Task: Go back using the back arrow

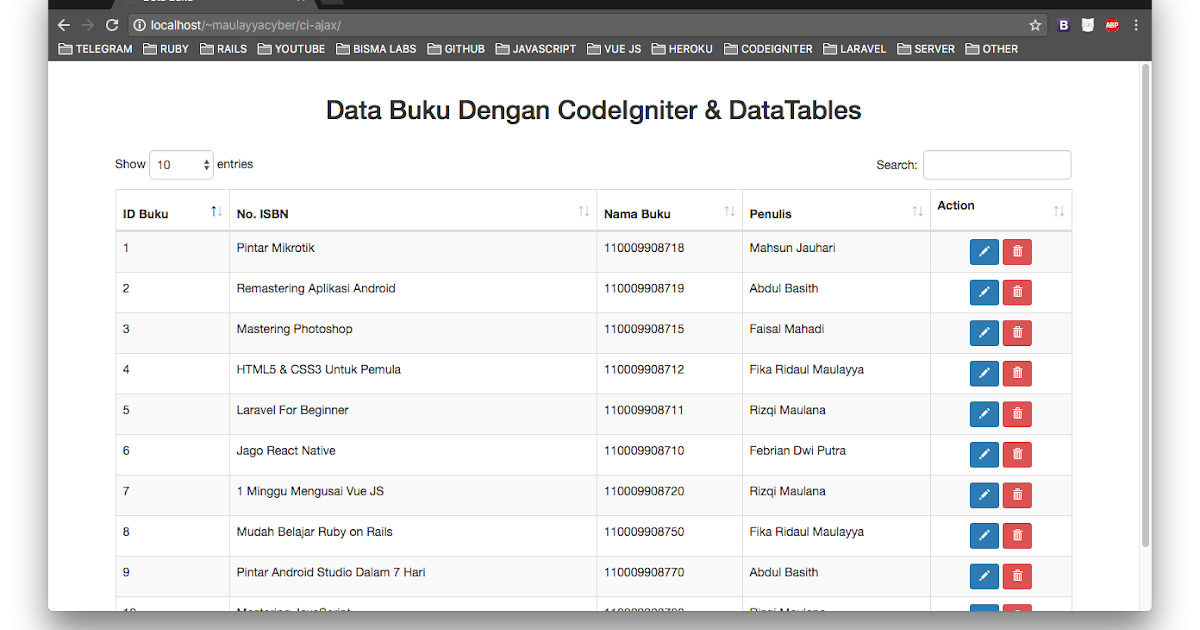Action: [x=63, y=25]
